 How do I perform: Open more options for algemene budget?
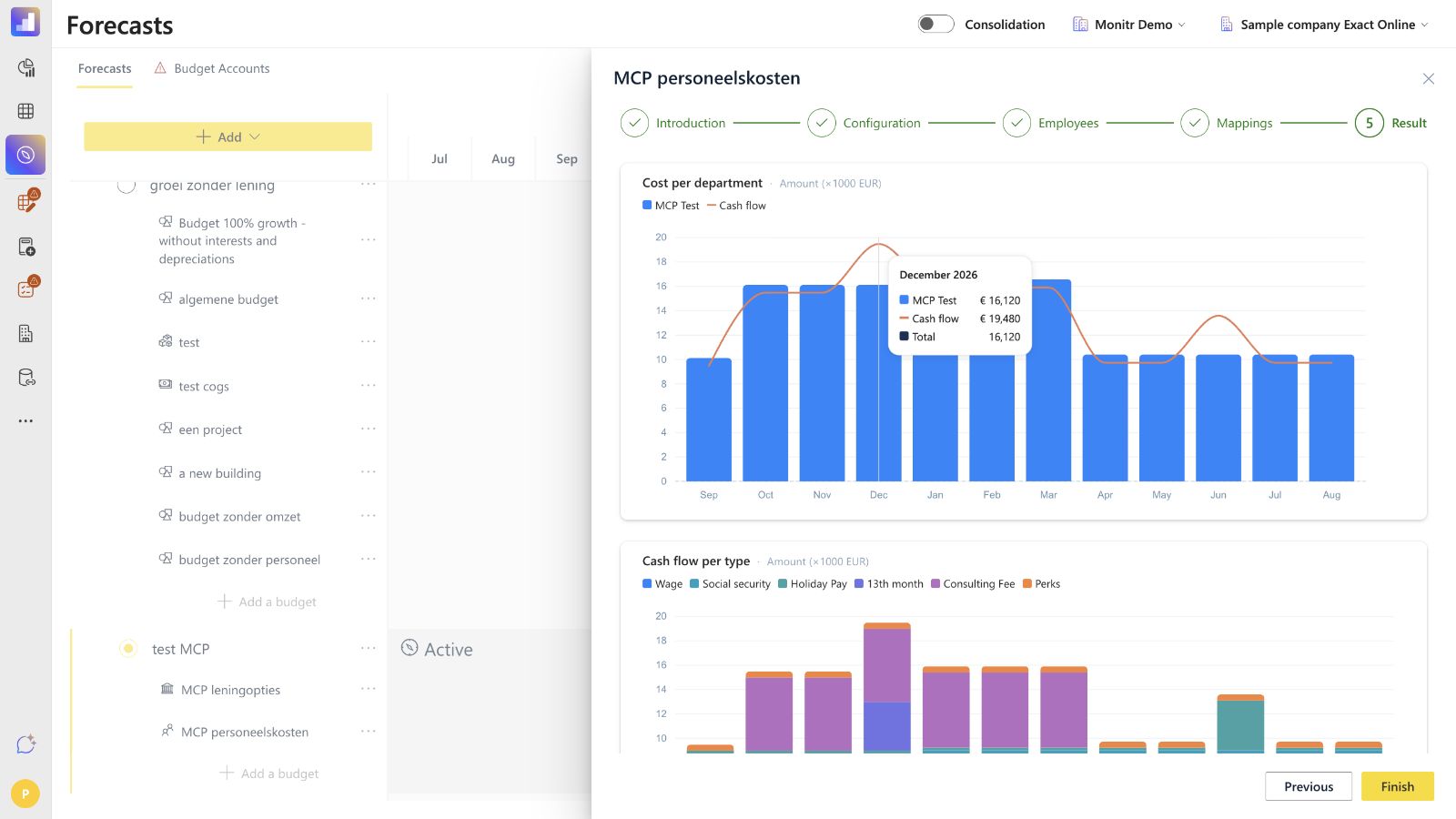click(x=369, y=298)
